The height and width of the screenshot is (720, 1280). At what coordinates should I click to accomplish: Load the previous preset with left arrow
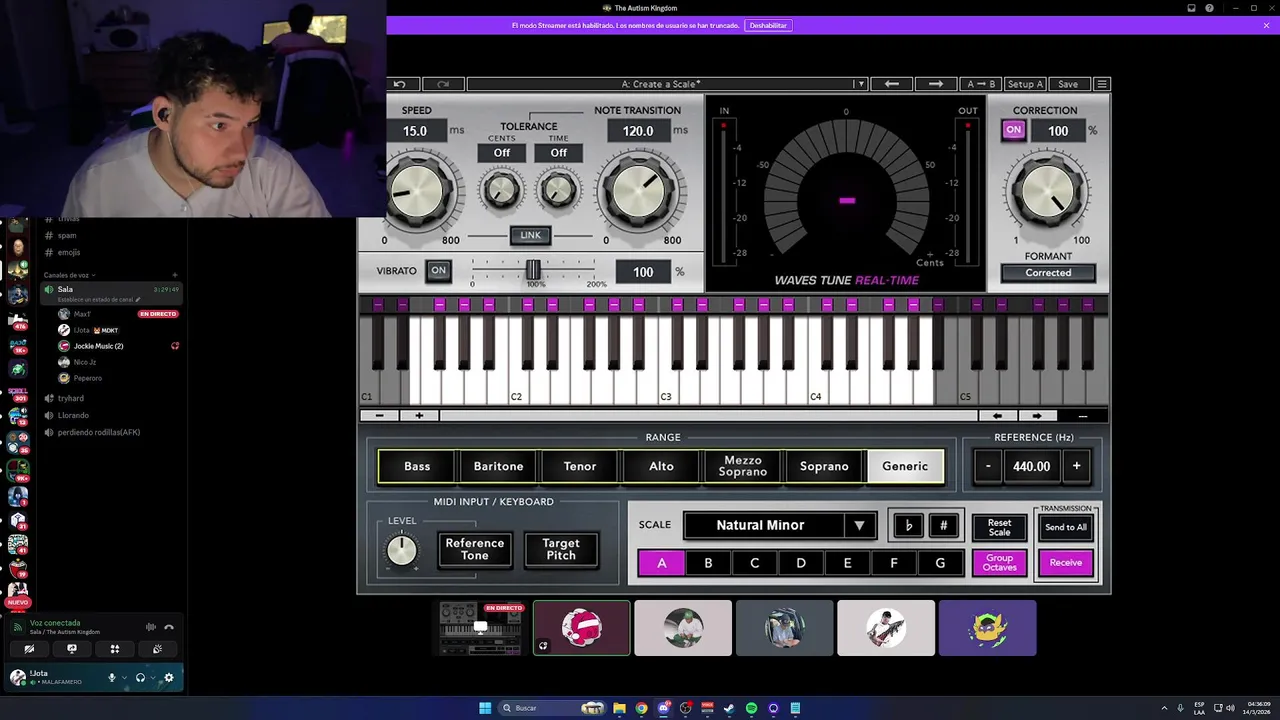tap(892, 84)
